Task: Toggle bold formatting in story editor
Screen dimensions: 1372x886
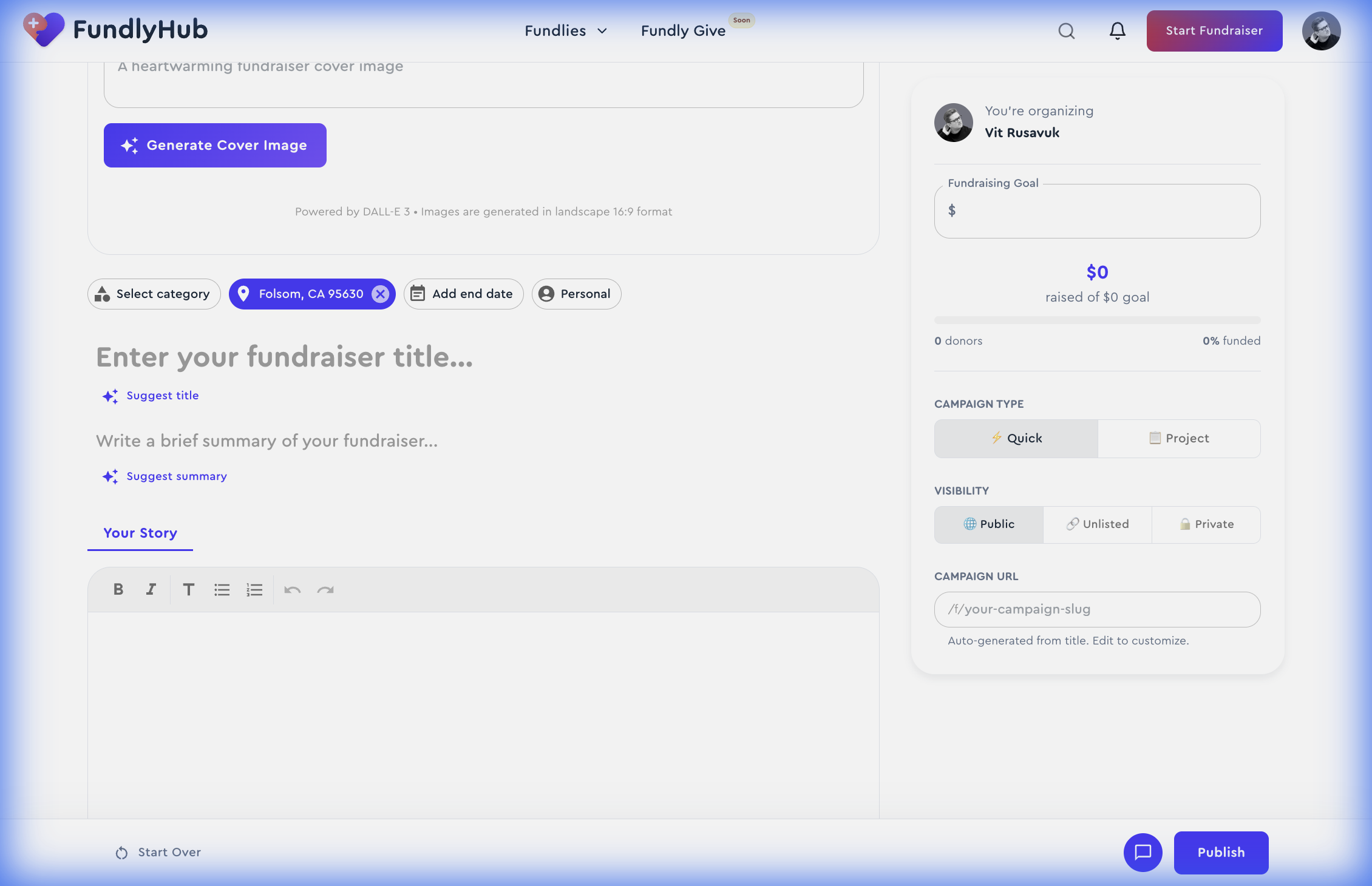Action: pos(118,589)
